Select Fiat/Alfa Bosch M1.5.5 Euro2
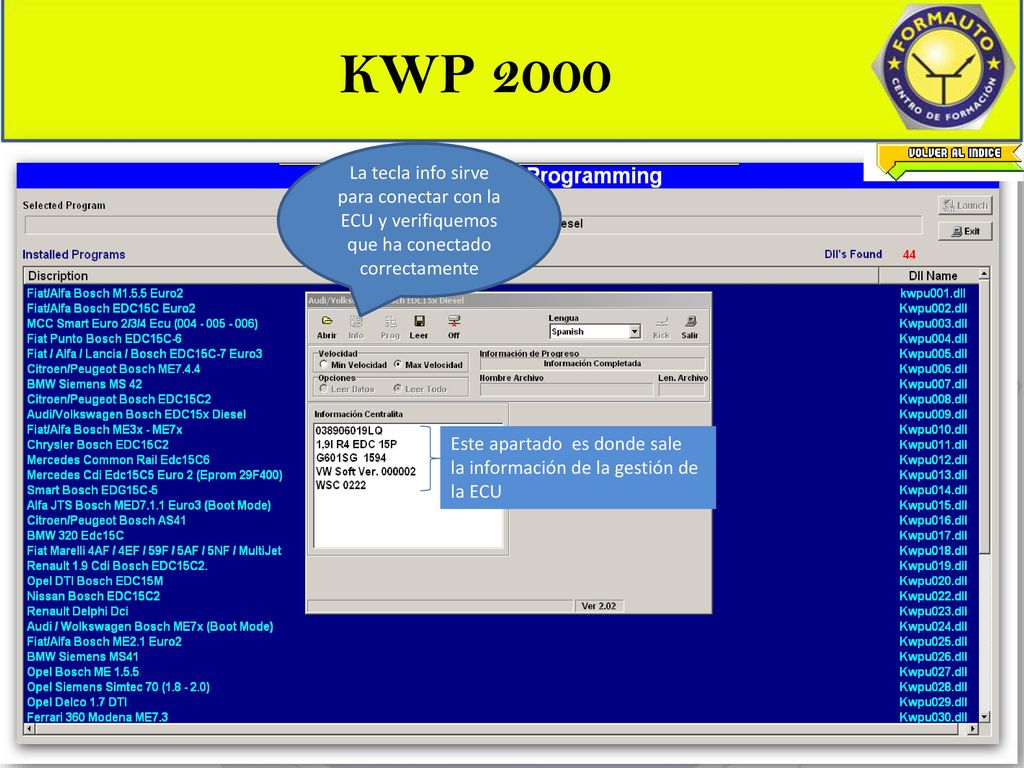Viewport: 1024px width, 768px height. pos(104,293)
